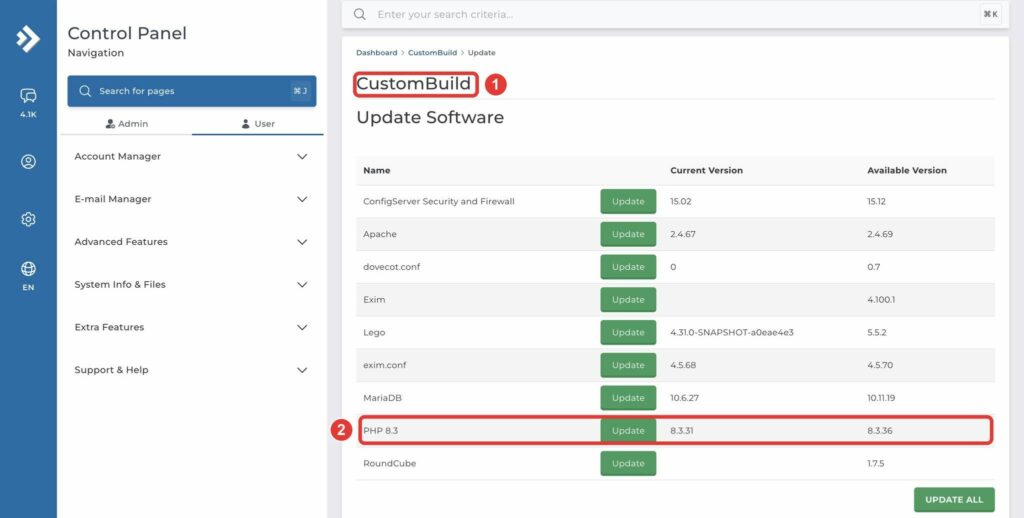Open the user profile icon in sidebar
1024x518 pixels.
28,161
